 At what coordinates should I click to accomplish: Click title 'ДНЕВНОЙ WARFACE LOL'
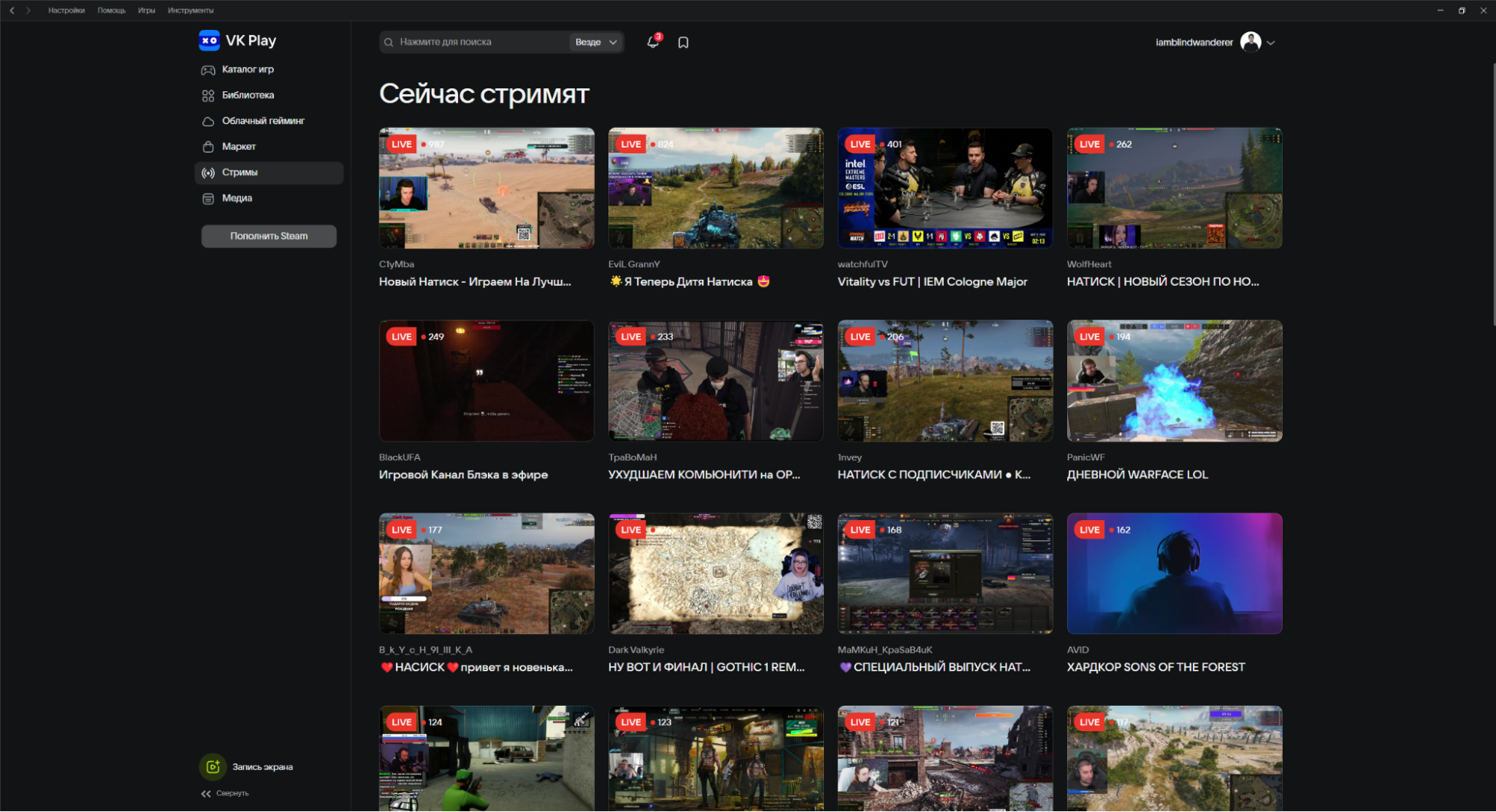[1138, 475]
